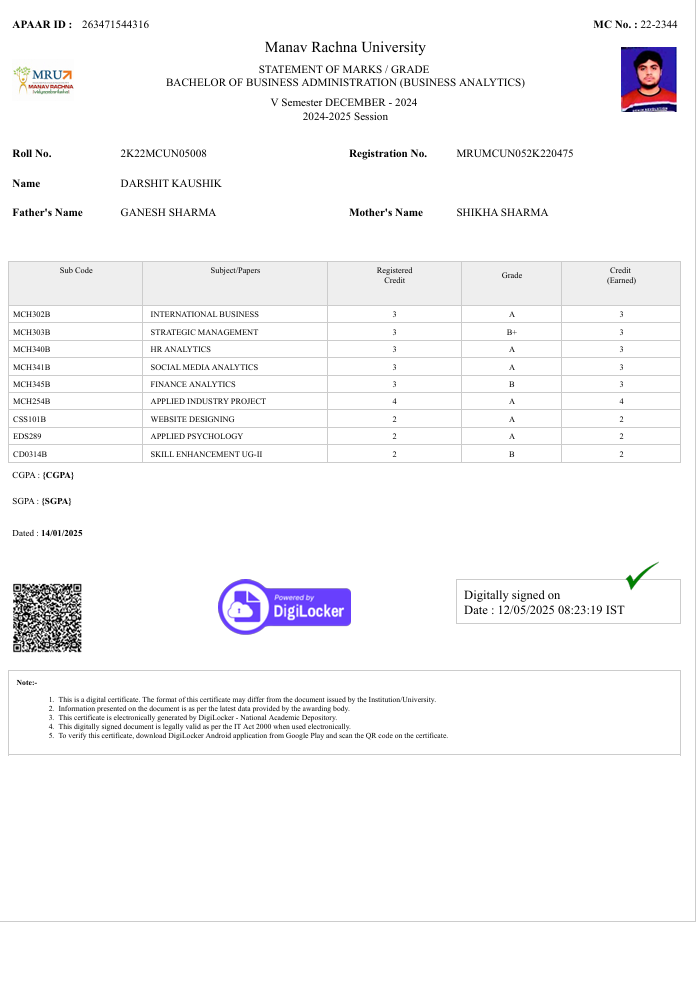Image resolution: width=699 pixels, height=998 pixels.
Task: Click the B+ grade for Strategic Management
Action: point(511,332)
